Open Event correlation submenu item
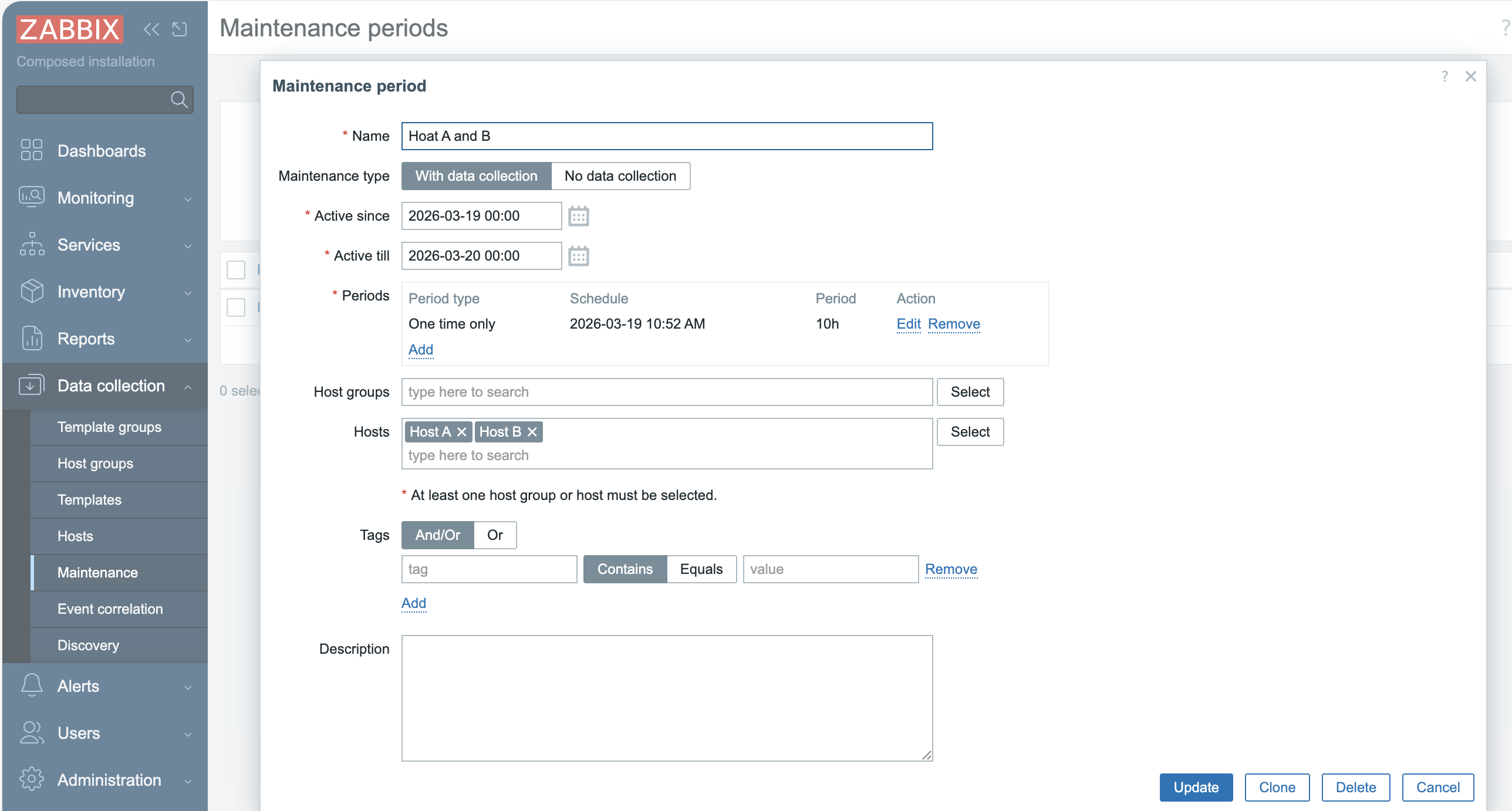This screenshot has width=1512, height=811. tap(110, 609)
